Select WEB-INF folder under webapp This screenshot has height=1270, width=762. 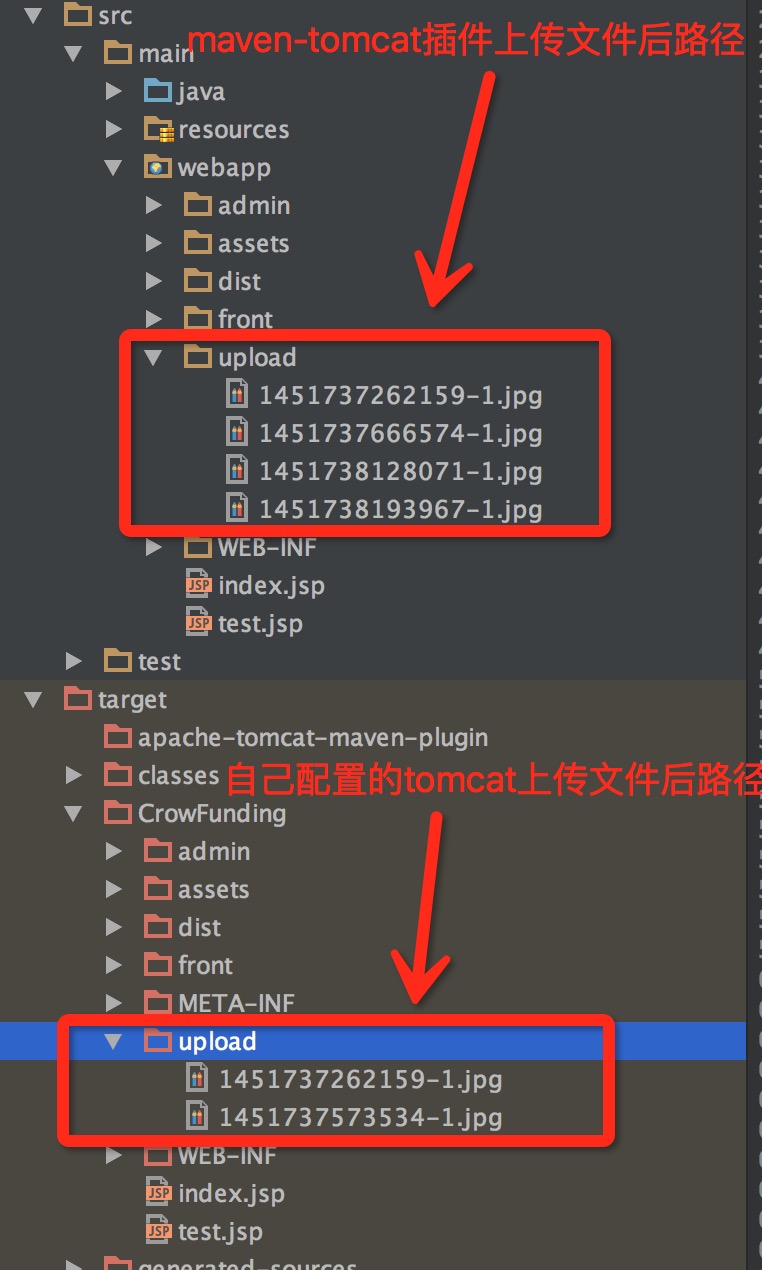tap(267, 547)
